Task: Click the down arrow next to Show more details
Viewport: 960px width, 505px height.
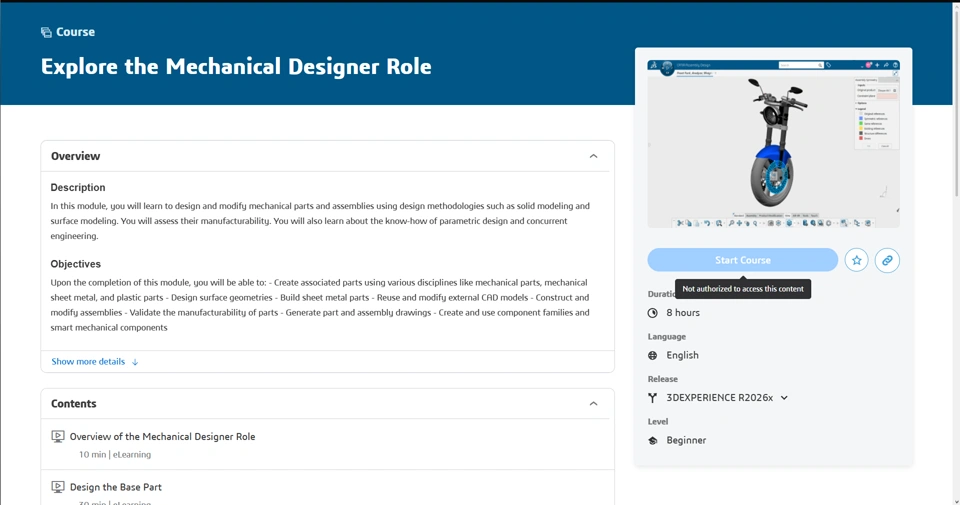Action: [x=135, y=362]
